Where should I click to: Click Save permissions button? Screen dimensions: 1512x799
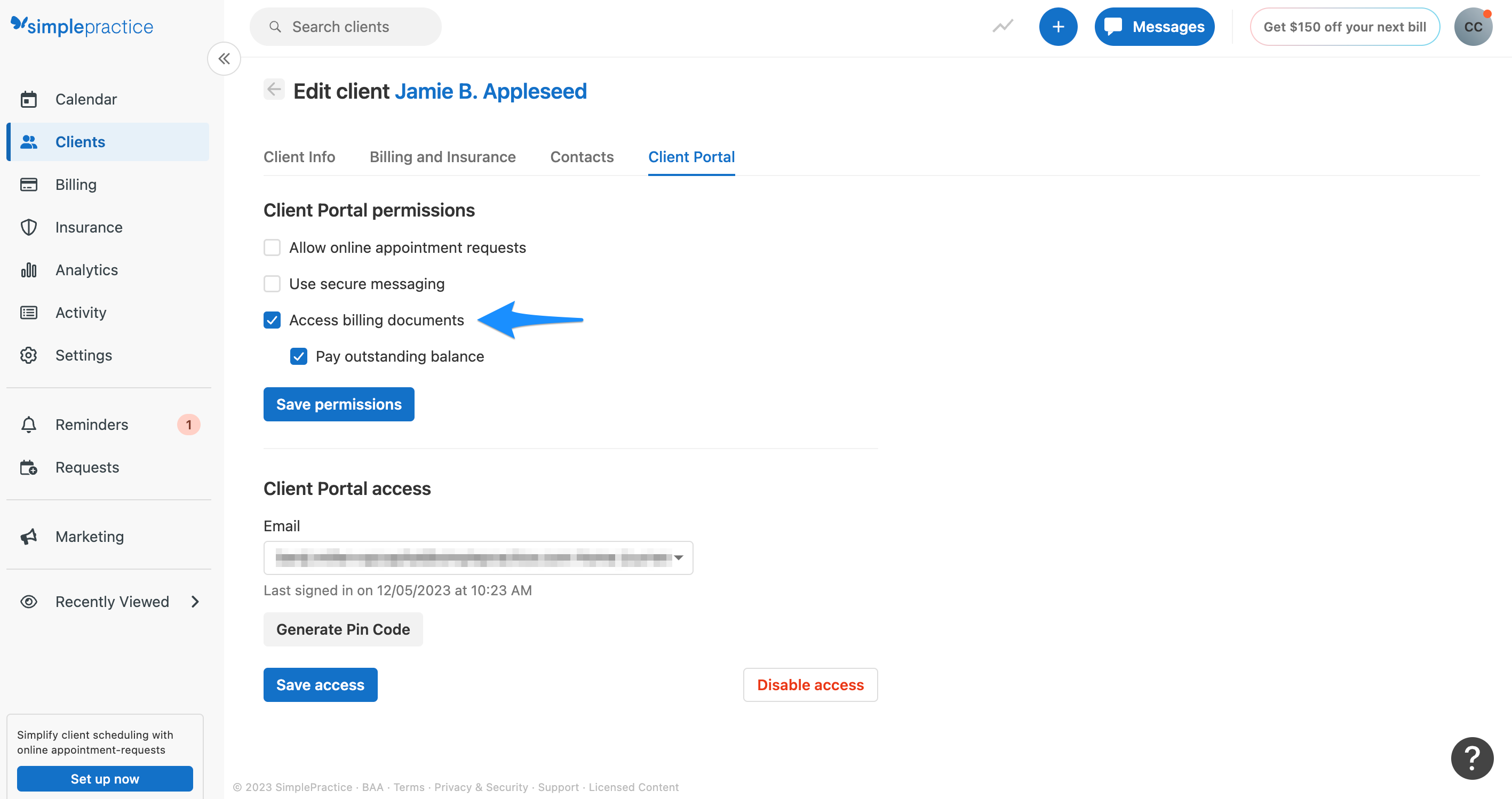339,404
